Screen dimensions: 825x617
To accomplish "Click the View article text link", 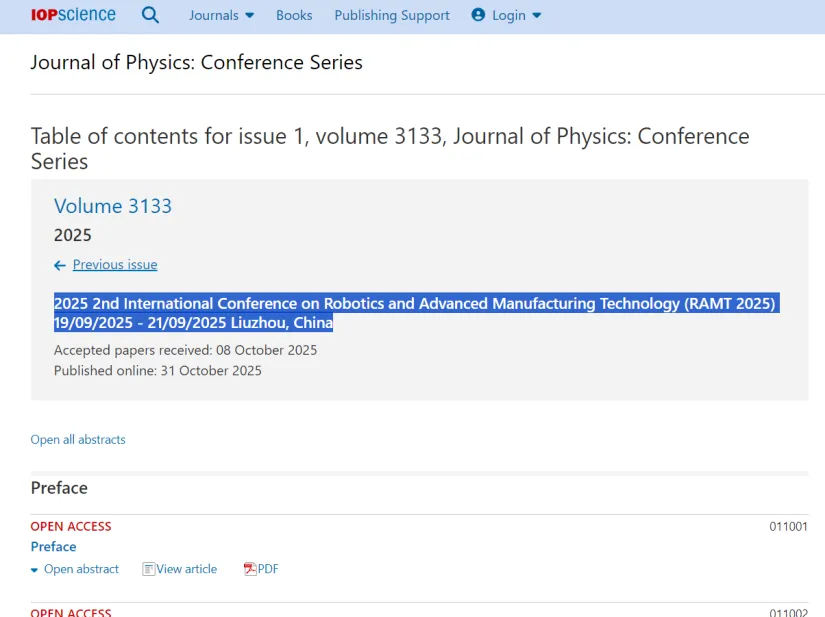I will coord(186,569).
